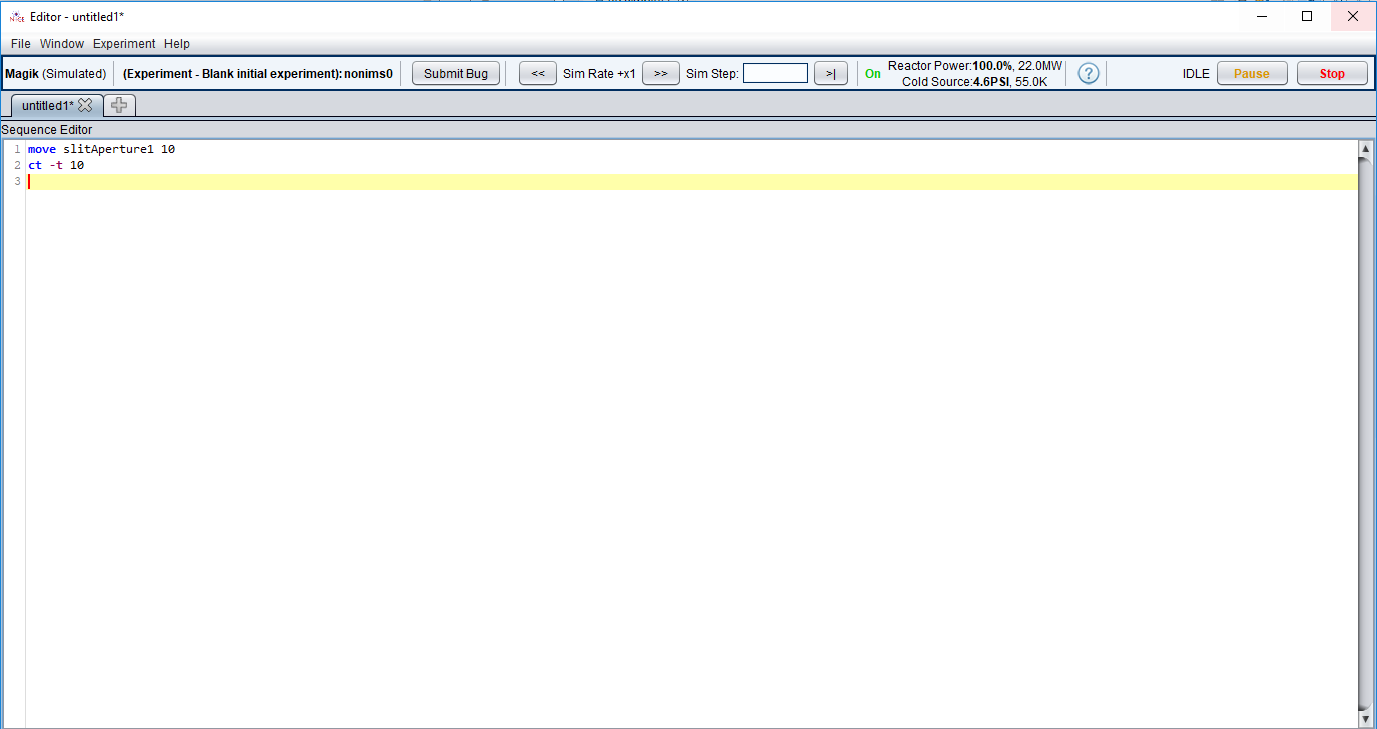Click the help question mark icon
Image resolution: width=1377 pixels, height=729 pixels.
(1088, 74)
